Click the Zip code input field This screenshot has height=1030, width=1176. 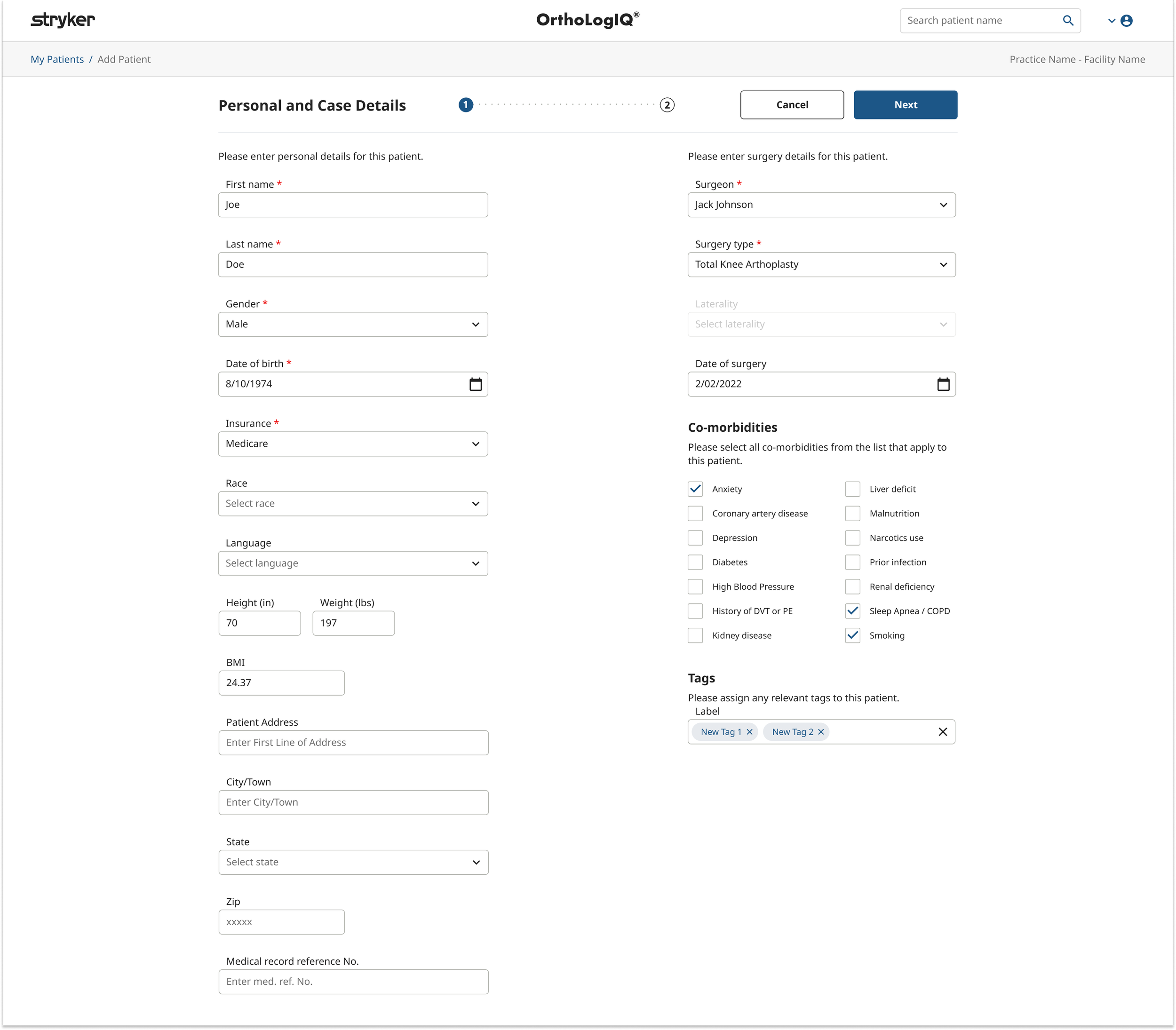pyautogui.click(x=281, y=922)
